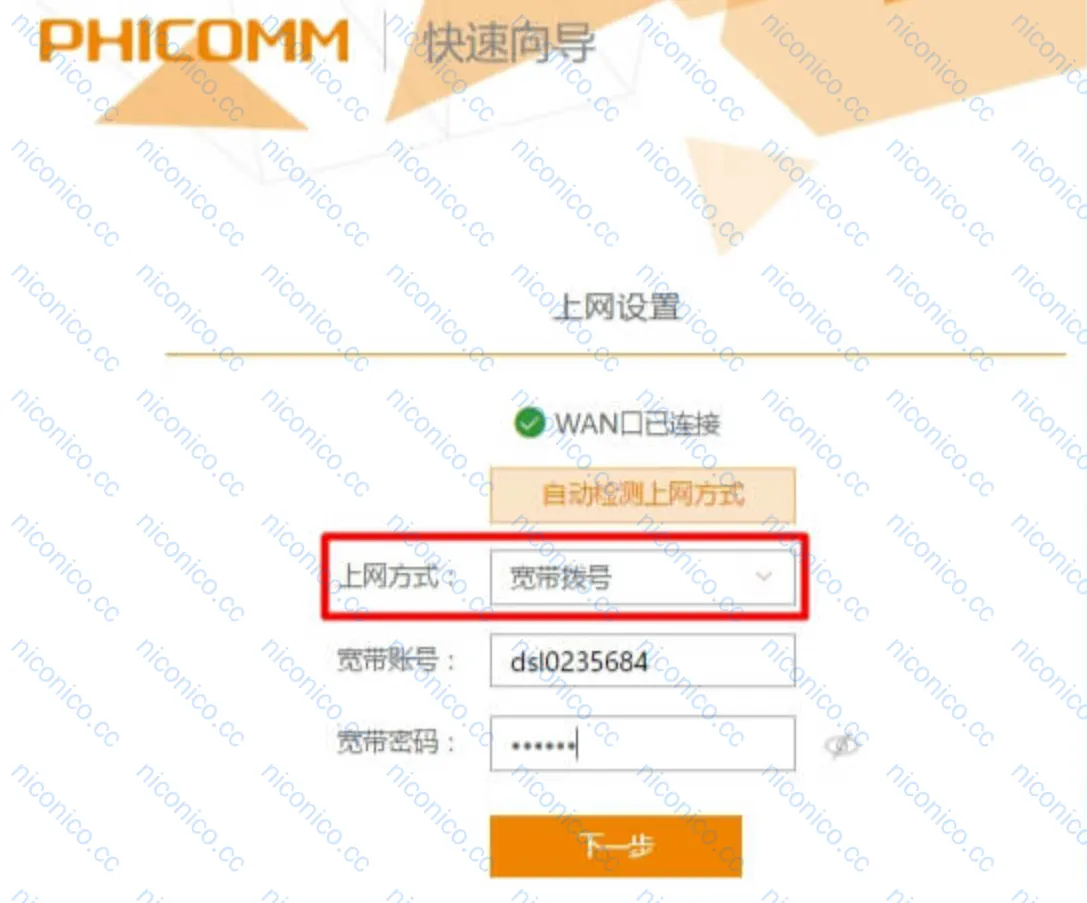The width and height of the screenshot is (1087, 903).
Task: Click the dsl0235684 account text
Action: (579, 662)
